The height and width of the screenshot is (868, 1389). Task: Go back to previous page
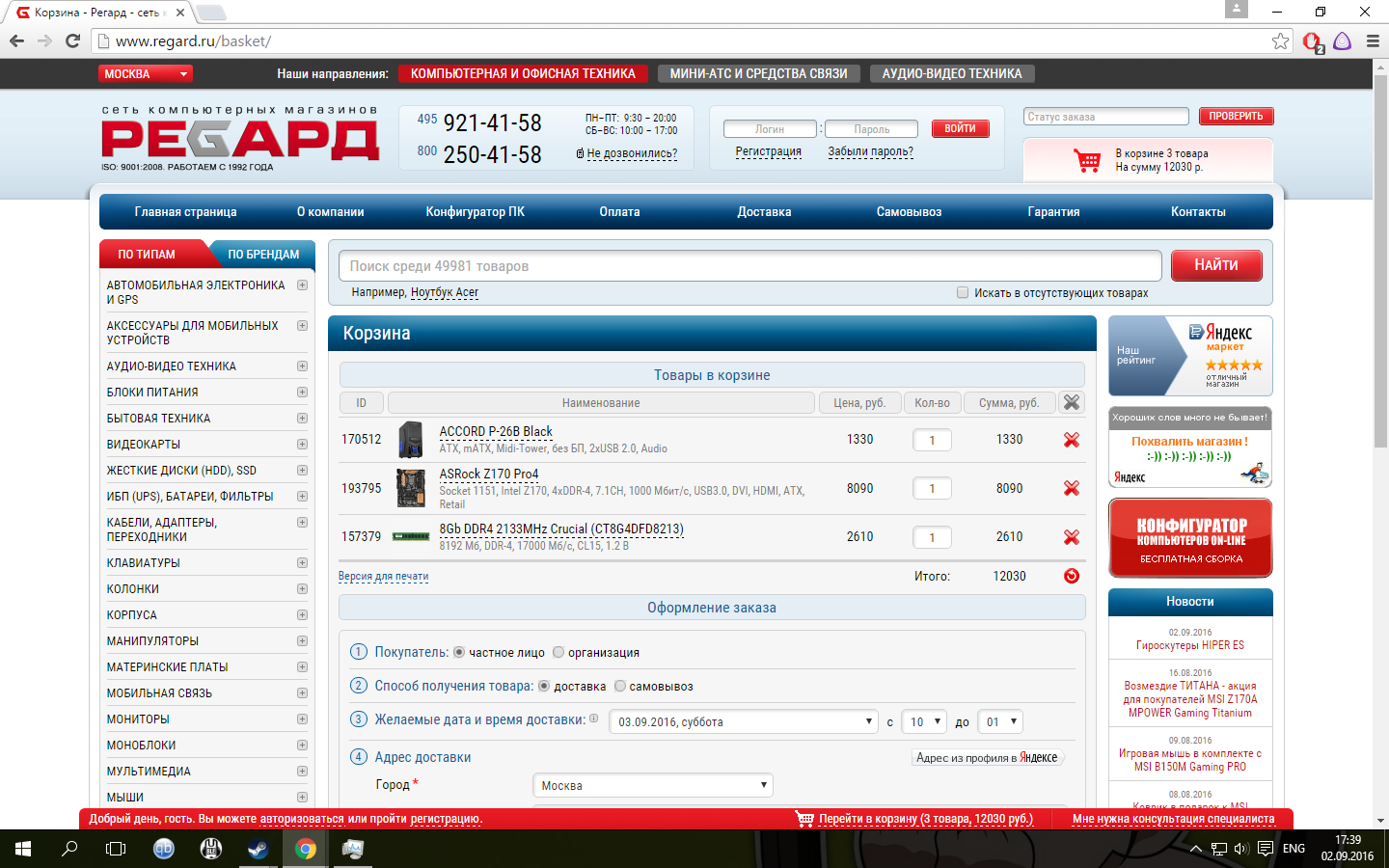coord(16,41)
